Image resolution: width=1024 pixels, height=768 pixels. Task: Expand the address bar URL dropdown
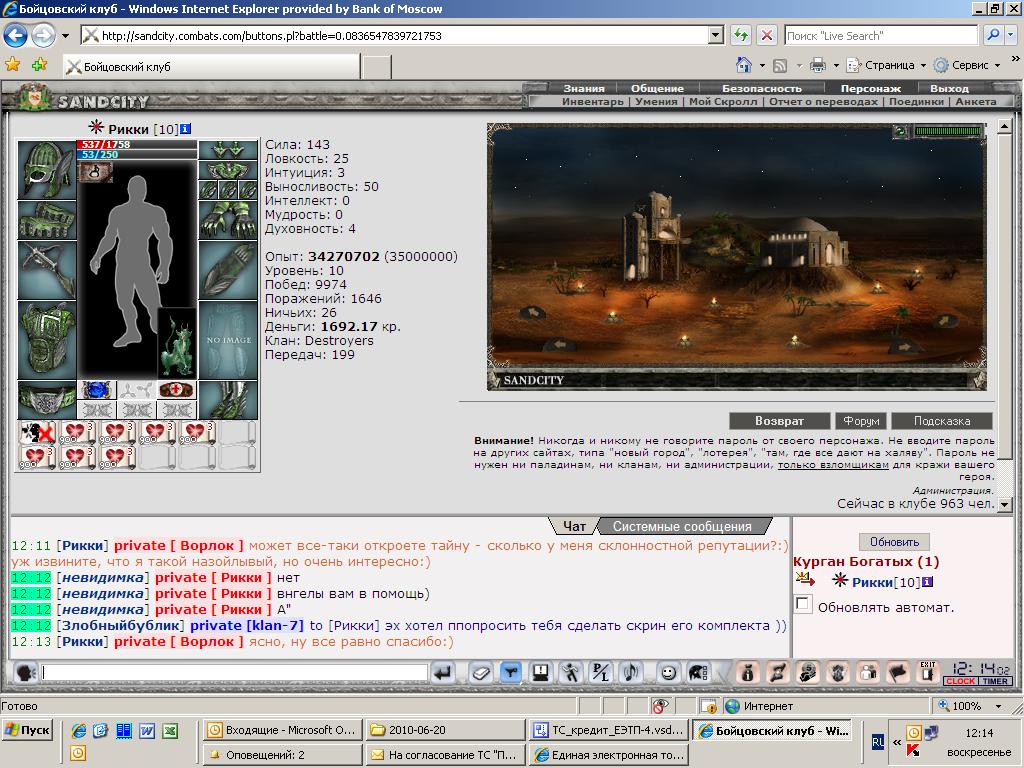click(716, 35)
